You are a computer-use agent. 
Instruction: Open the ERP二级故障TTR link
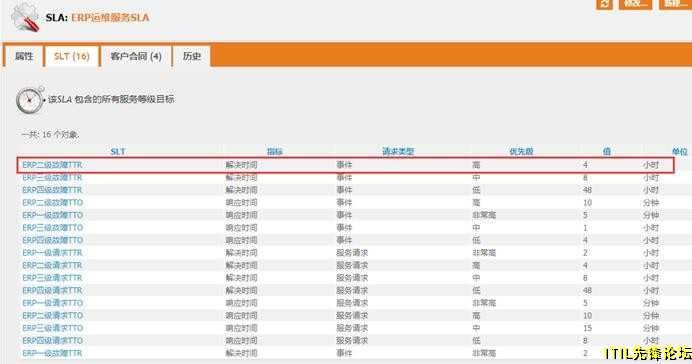tap(52, 165)
